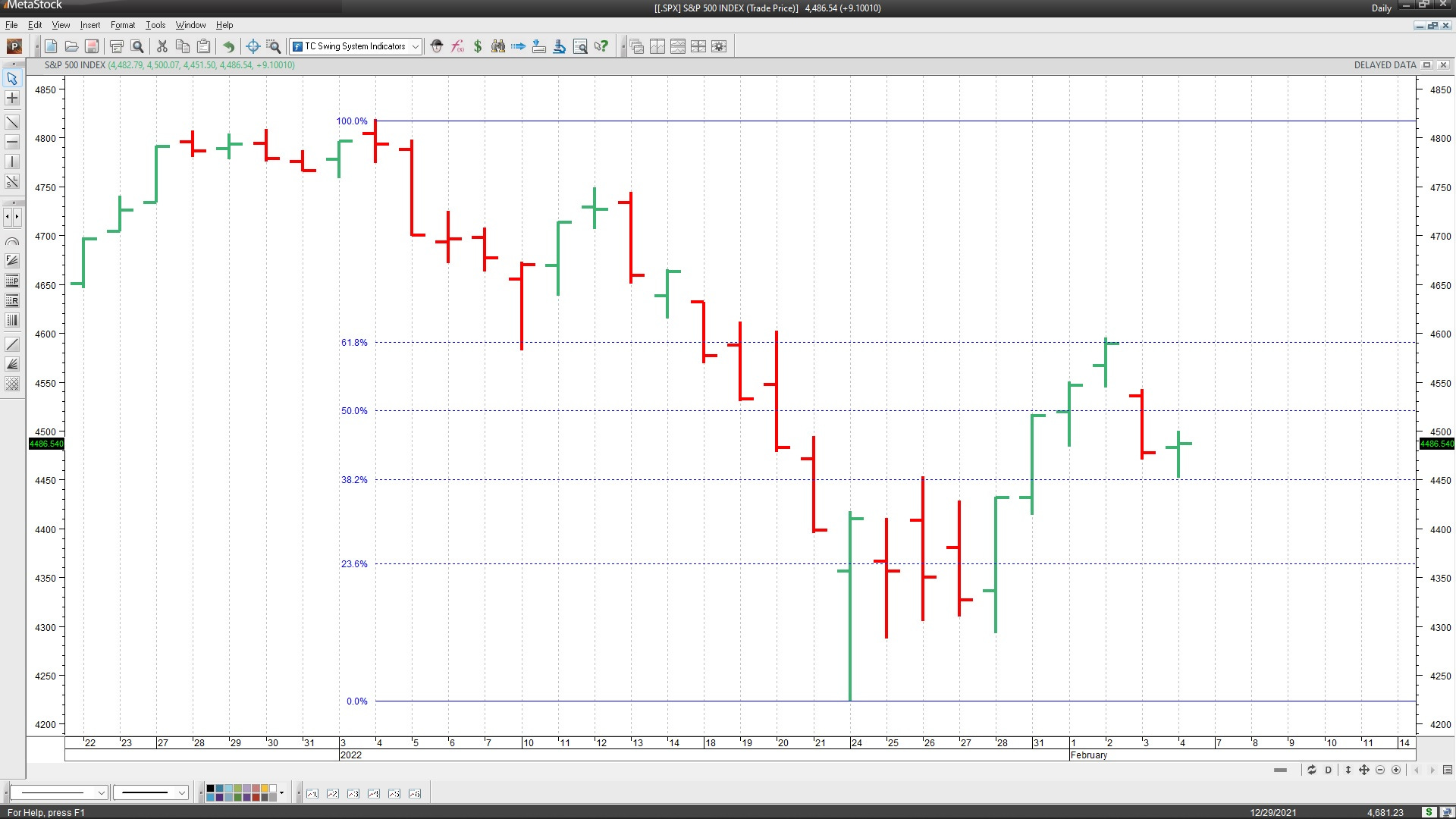Switch to saved chart layout 4

[x=373, y=793]
